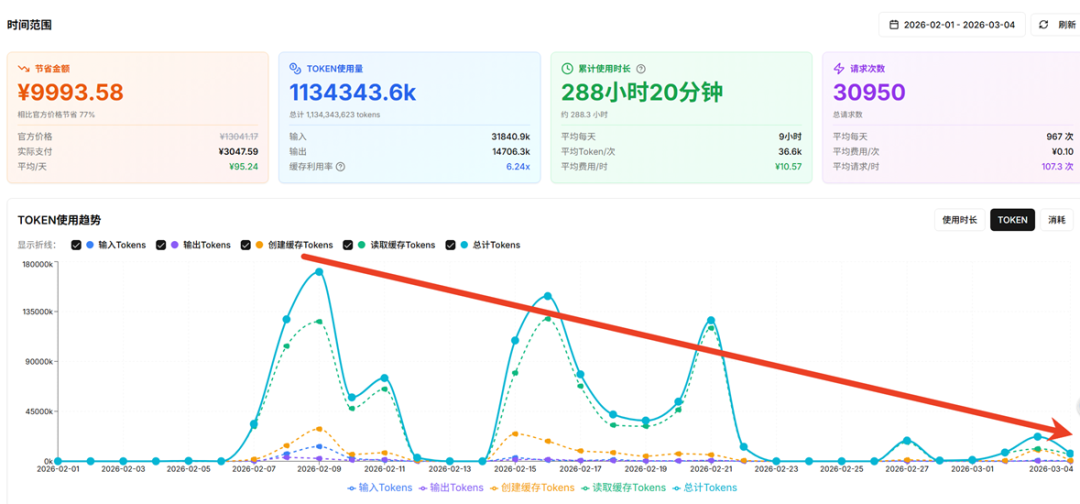Screen dimensions: 1080x504
Task: Click the 平均费用/时 ¥10.57 value
Action: tap(788, 167)
